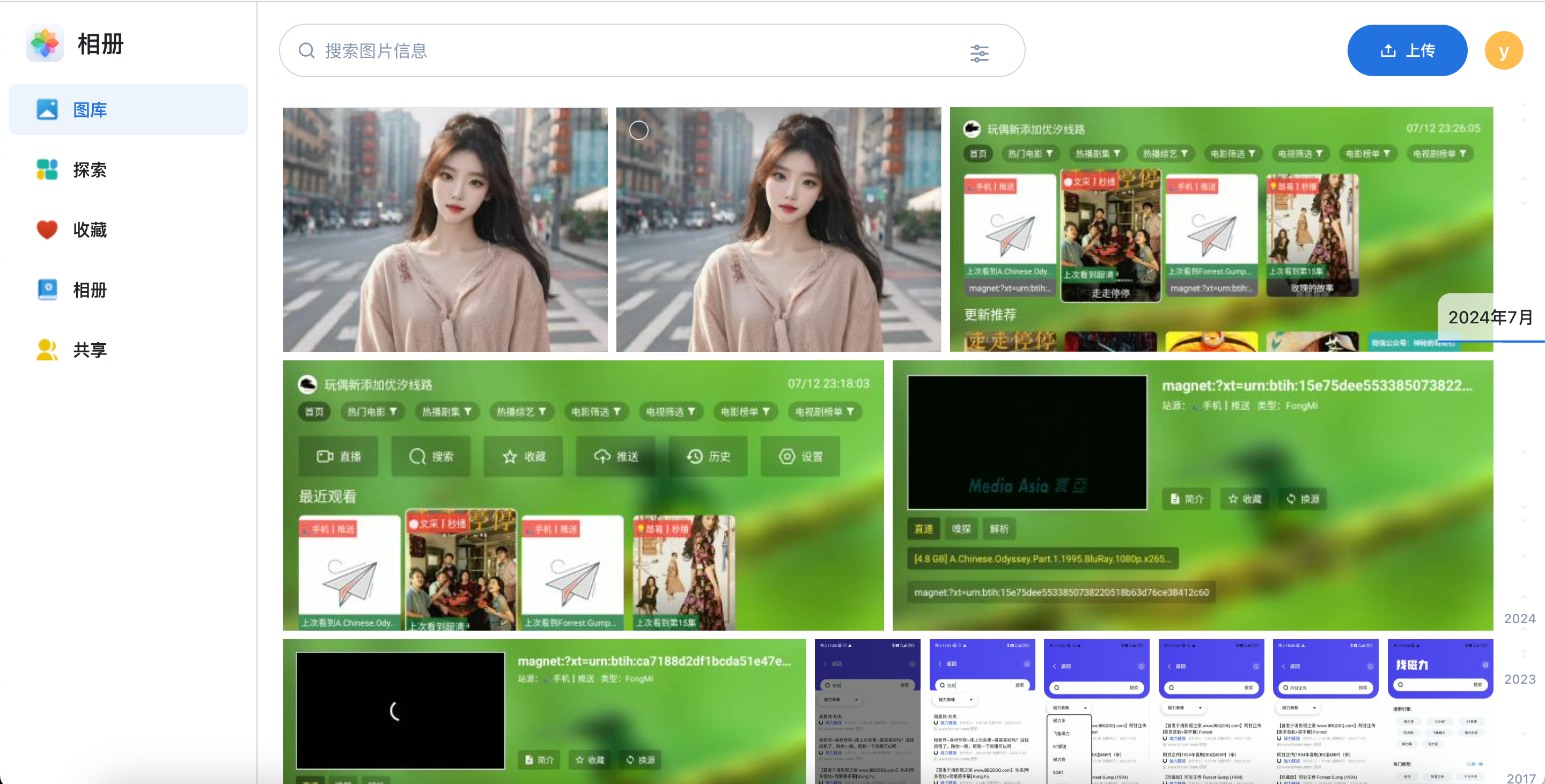
Task: Jump to 2024 on the timeline
Action: (x=1519, y=619)
